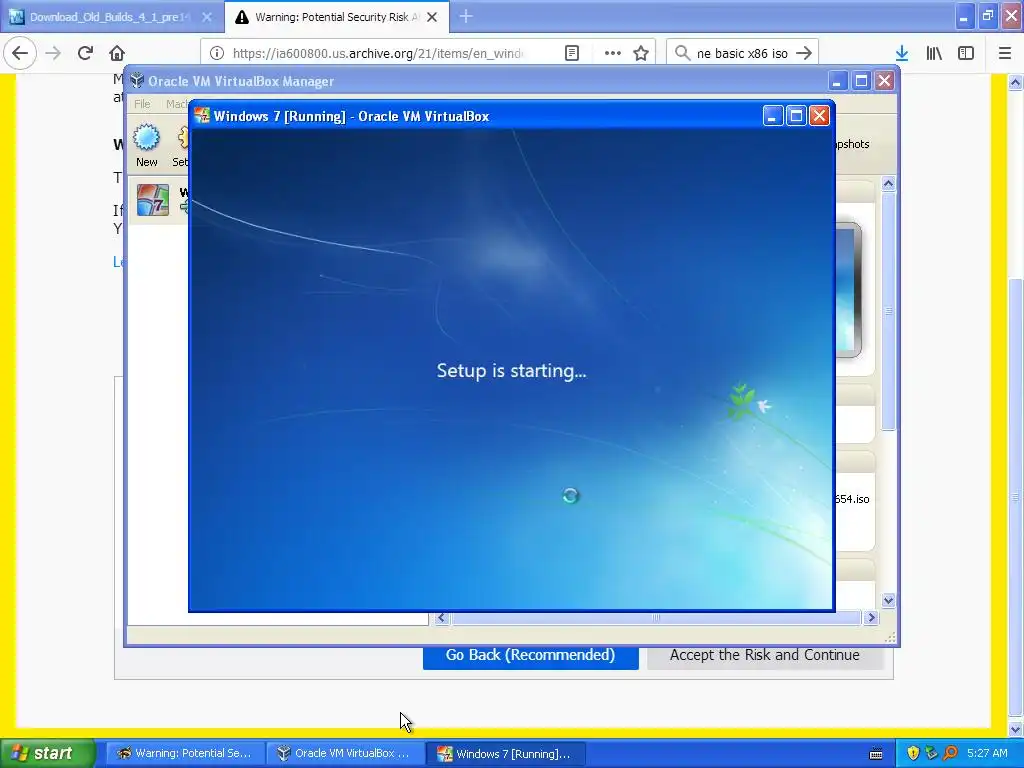Open the Firefox hamburger menu
The height and width of the screenshot is (768, 1024).
pos(1004,53)
